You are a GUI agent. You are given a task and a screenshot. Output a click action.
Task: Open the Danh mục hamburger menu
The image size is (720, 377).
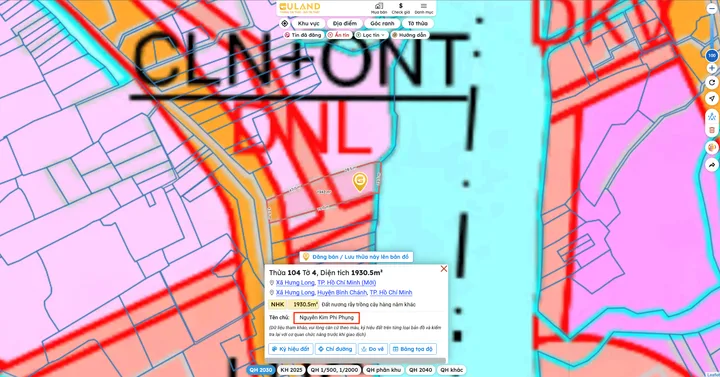coord(423,8)
